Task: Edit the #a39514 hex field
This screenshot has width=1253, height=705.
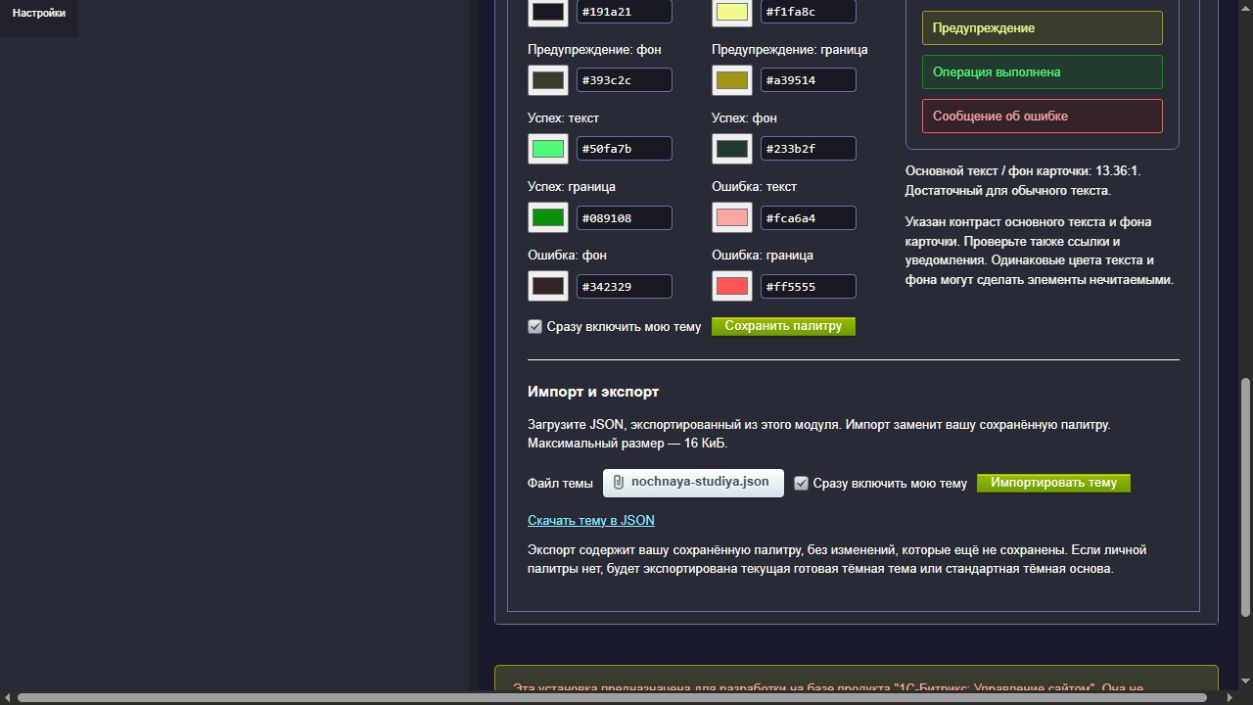Action: 808,80
